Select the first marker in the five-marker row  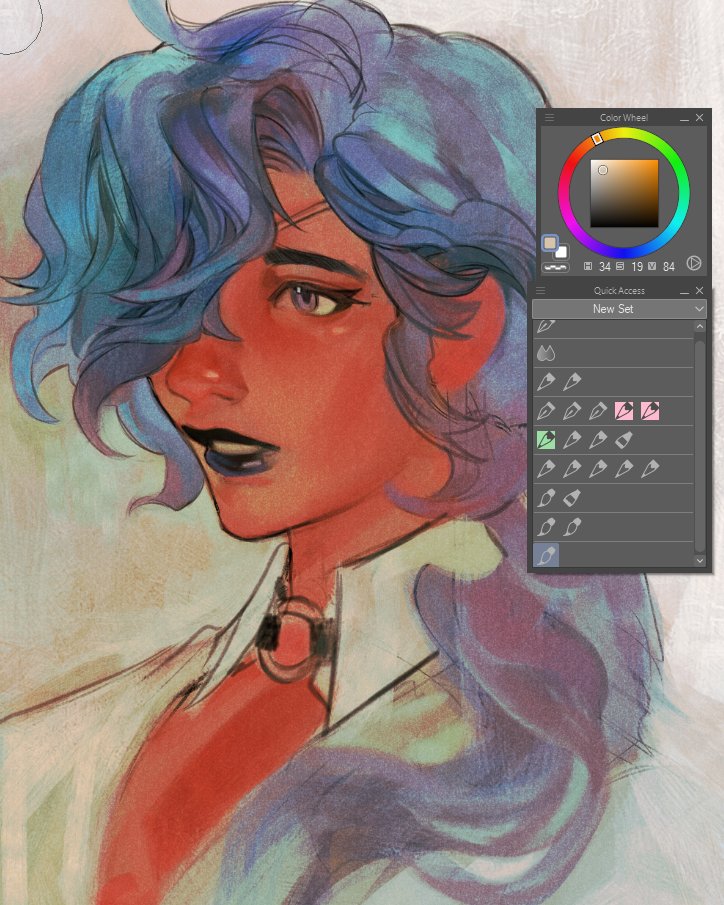pos(546,469)
